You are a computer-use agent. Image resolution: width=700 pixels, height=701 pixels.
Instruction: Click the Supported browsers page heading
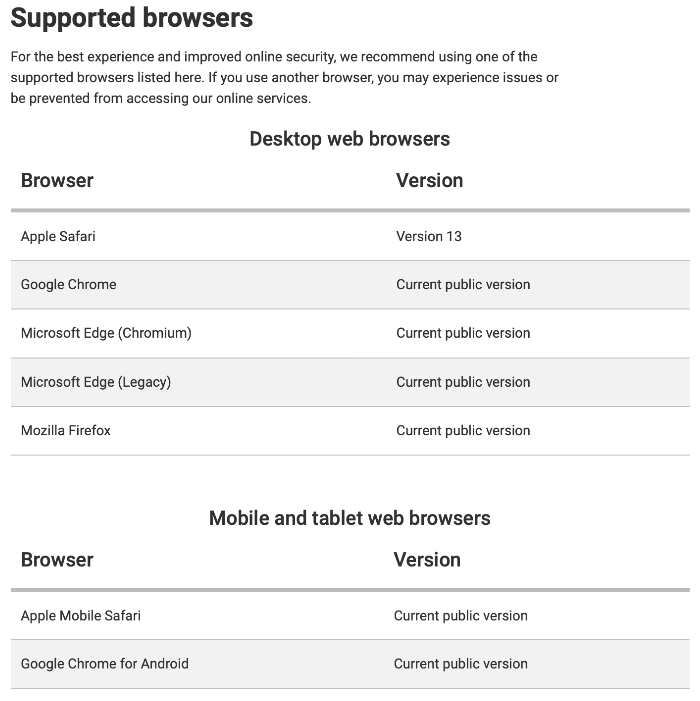pyautogui.click(x=131, y=18)
